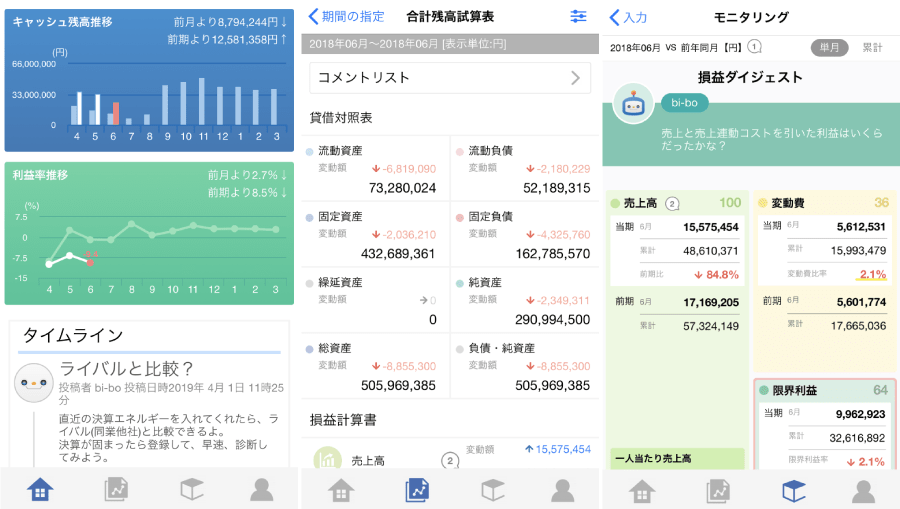Open the ライバルと比較？ timeline post

tap(126, 368)
